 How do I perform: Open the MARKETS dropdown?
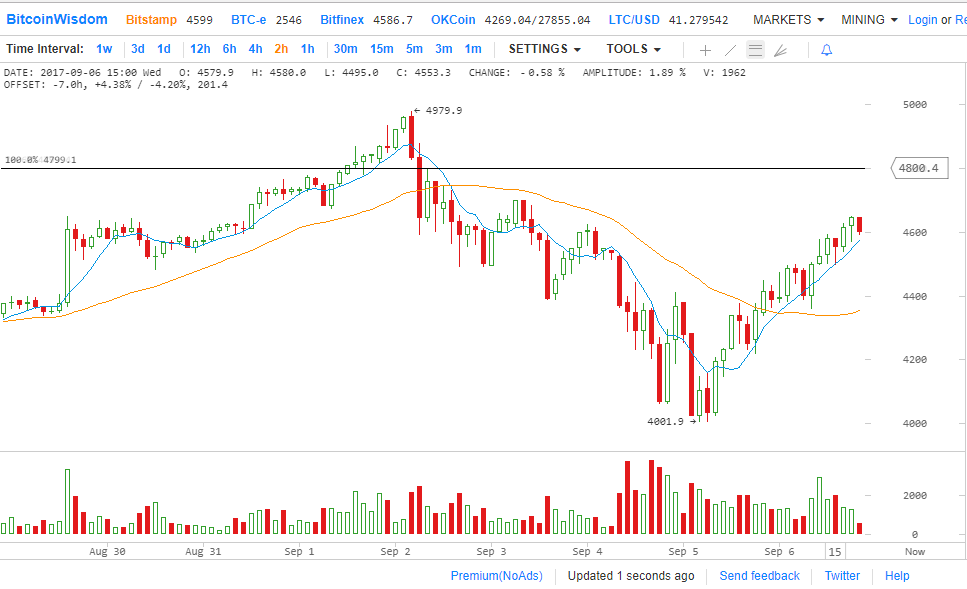coord(788,20)
